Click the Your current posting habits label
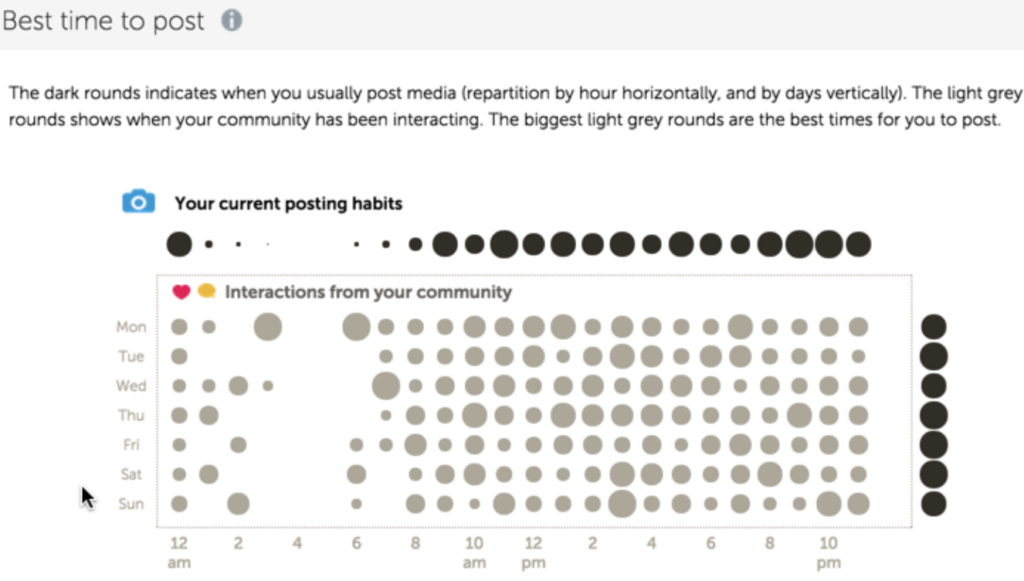Image resolution: width=1024 pixels, height=581 pixels. point(288,203)
